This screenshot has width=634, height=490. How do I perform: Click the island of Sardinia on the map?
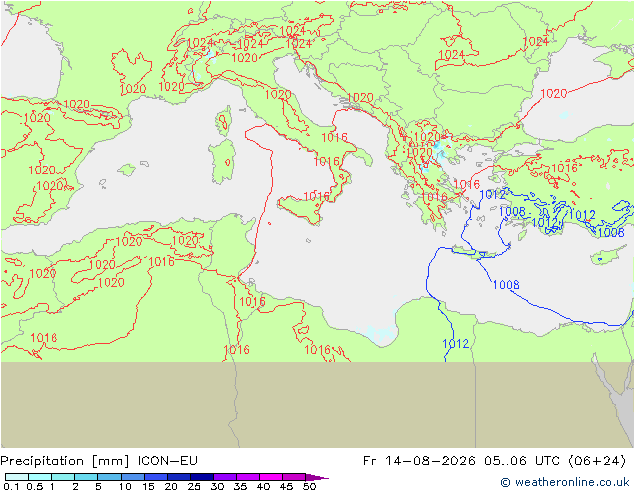[222, 162]
